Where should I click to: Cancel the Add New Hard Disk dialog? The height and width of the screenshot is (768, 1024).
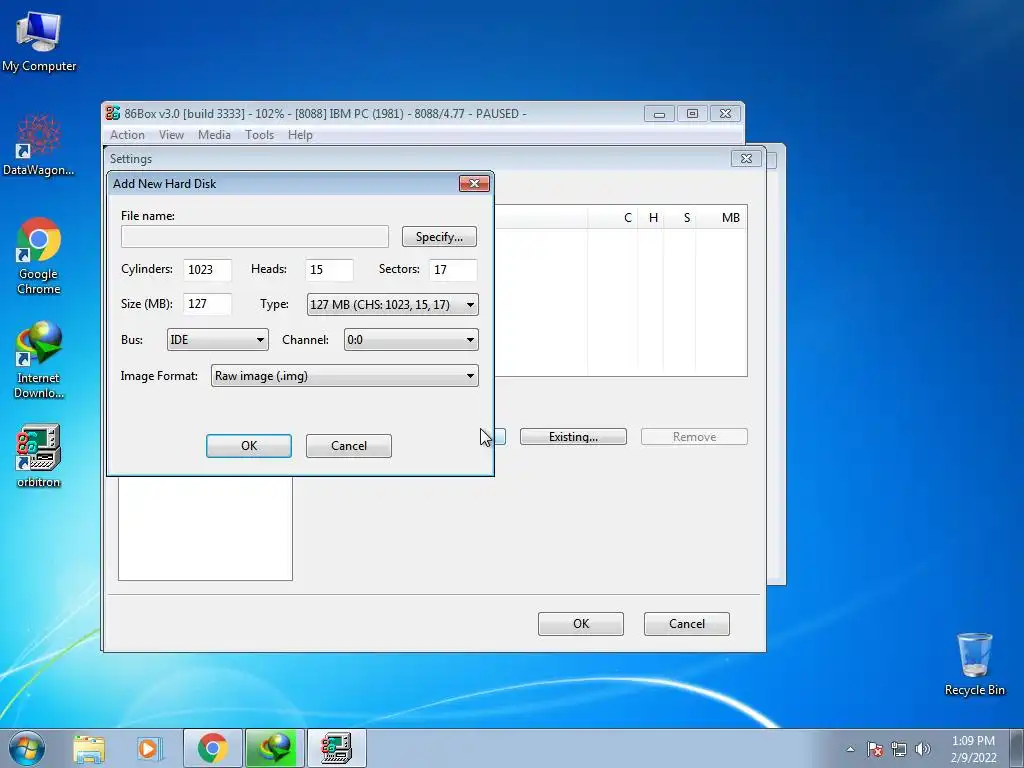pyautogui.click(x=349, y=445)
